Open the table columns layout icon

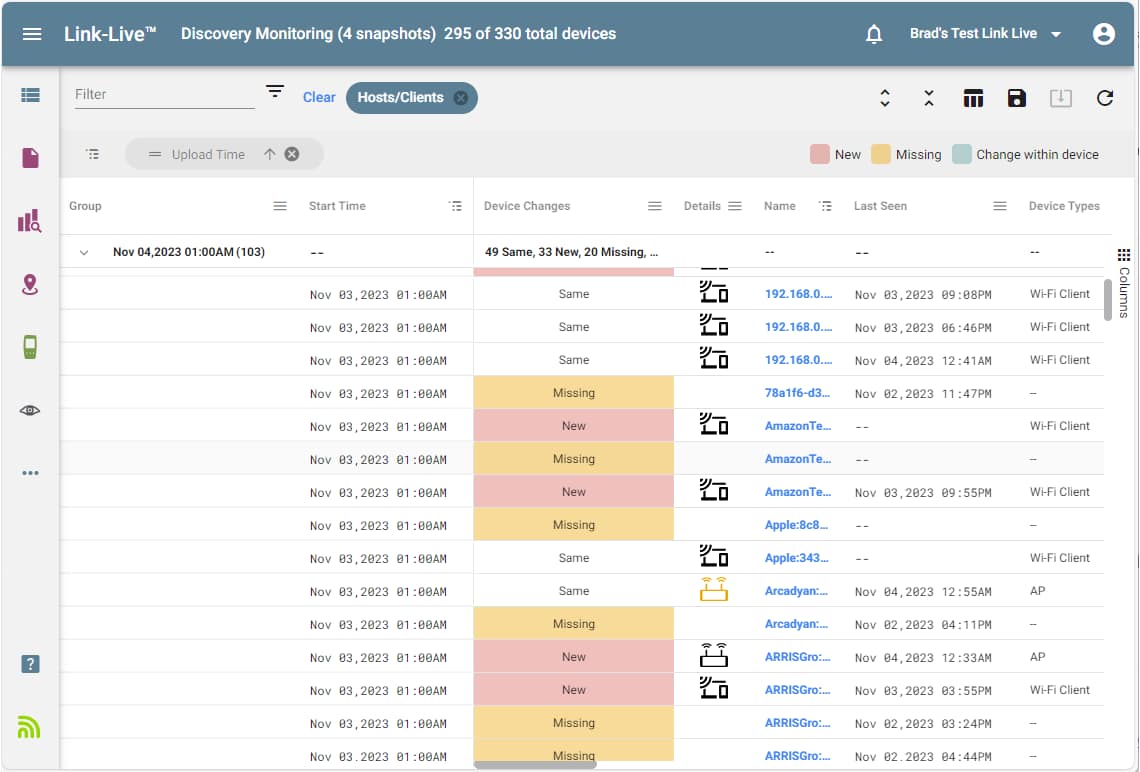[x=973, y=98]
